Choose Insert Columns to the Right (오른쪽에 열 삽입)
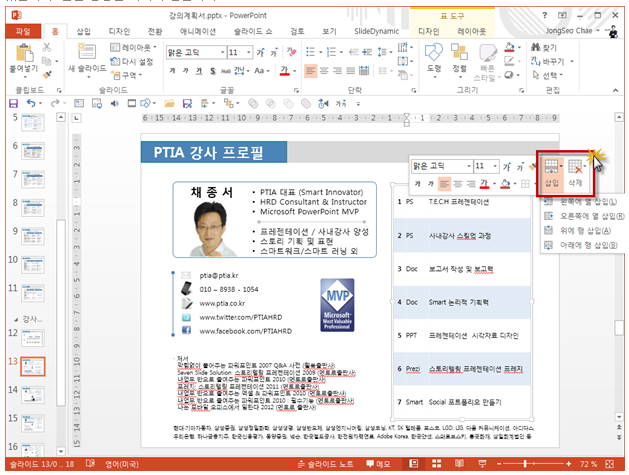This screenshot has width=629, height=475. click(x=584, y=216)
